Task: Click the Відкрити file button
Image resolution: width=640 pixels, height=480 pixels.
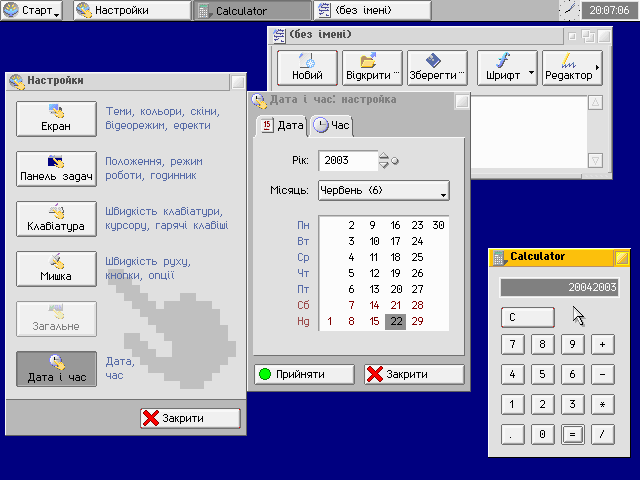Action: click(372, 67)
